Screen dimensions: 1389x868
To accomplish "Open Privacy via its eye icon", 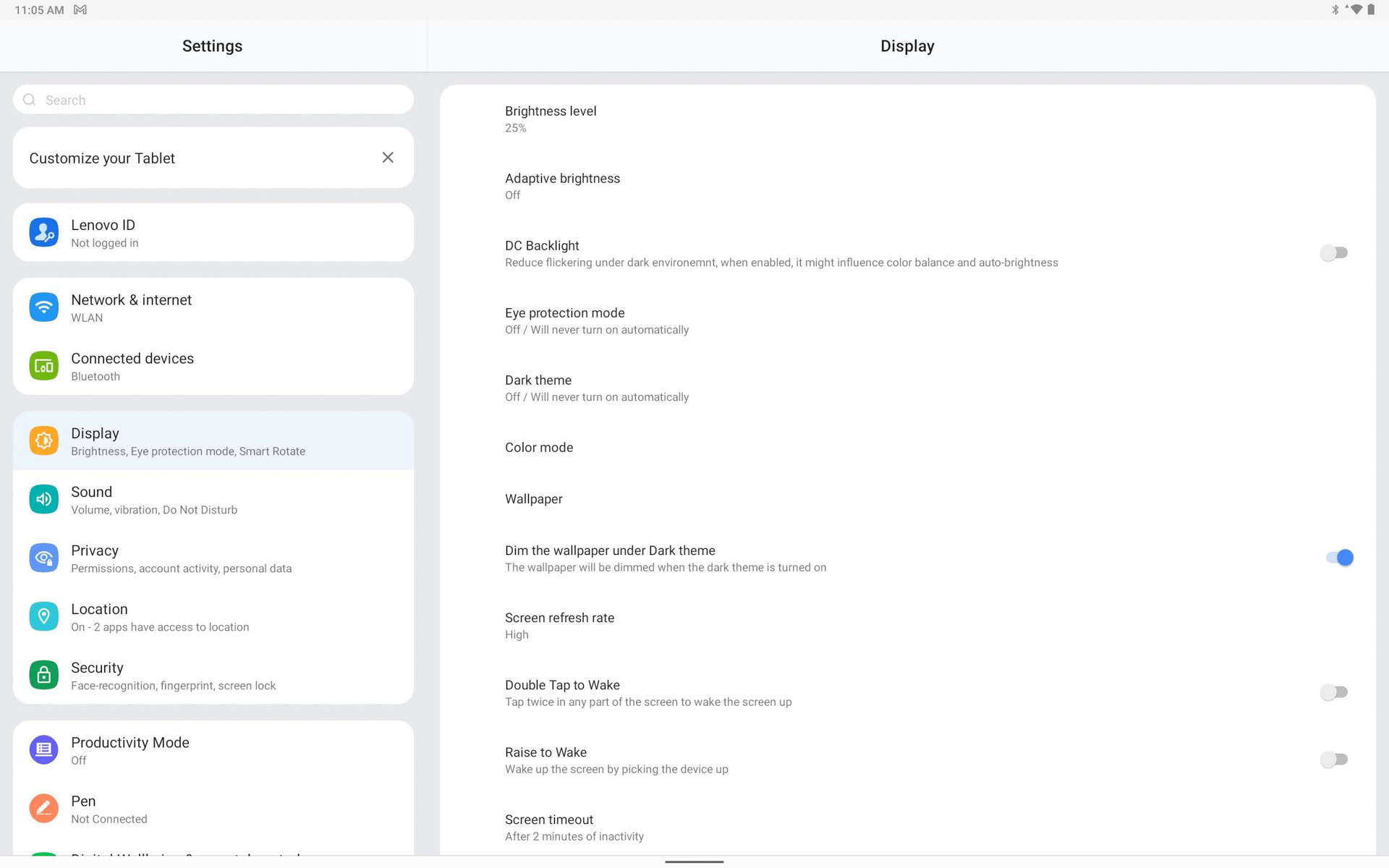I will coord(43,558).
